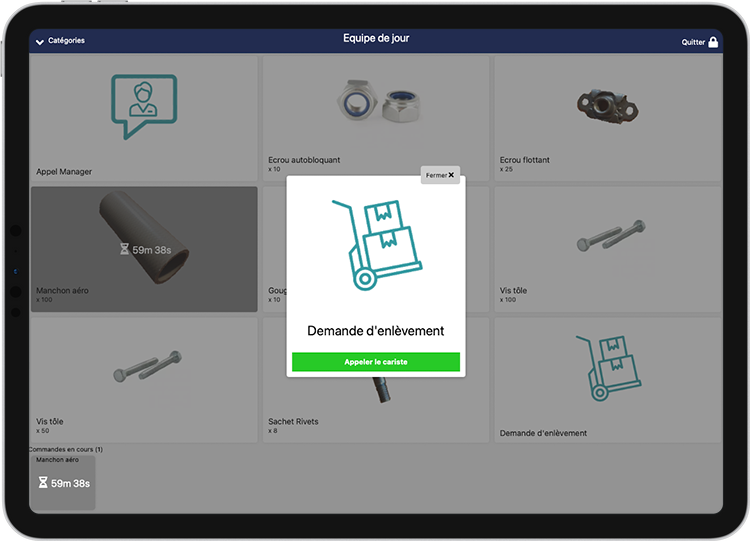Click the Quitter lock icon
This screenshot has width=750, height=541.
713,42
